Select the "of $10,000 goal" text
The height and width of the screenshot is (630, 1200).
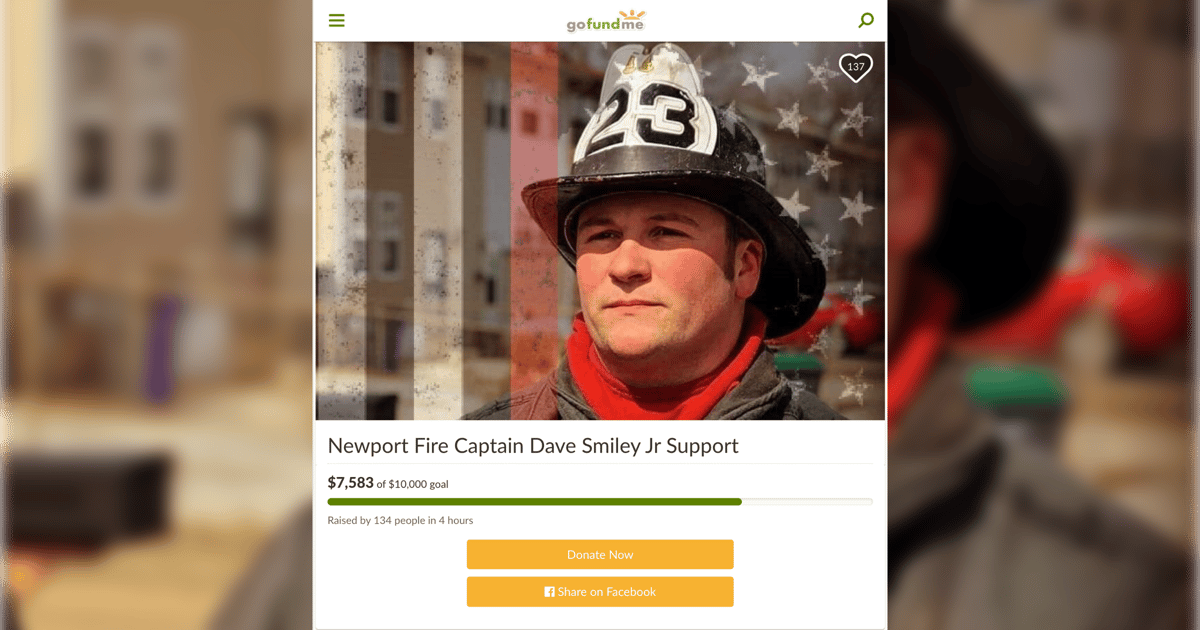(x=412, y=484)
